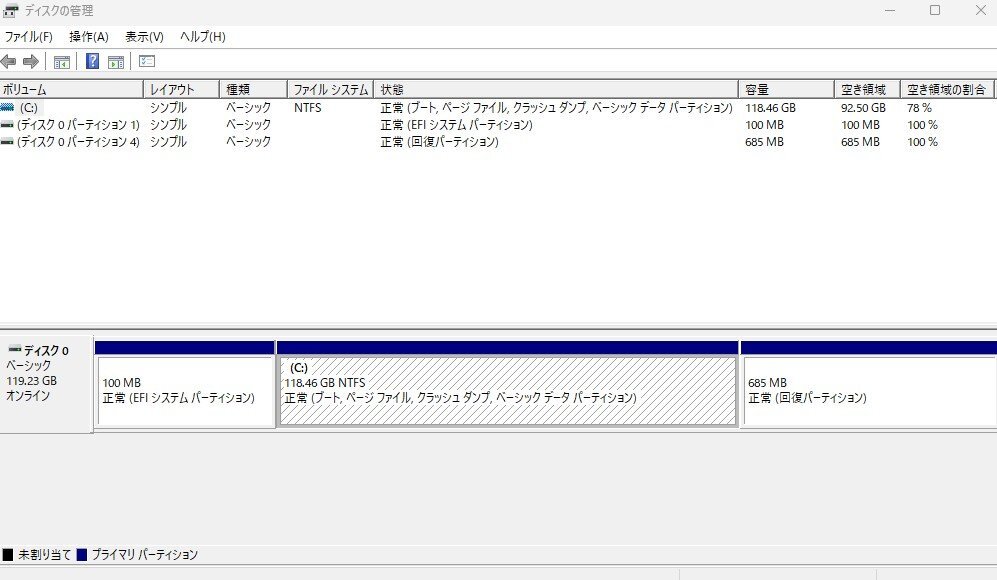Click the プライマリ パーティション legend label
Screen dimensions: 997x580
click(145, 555)
